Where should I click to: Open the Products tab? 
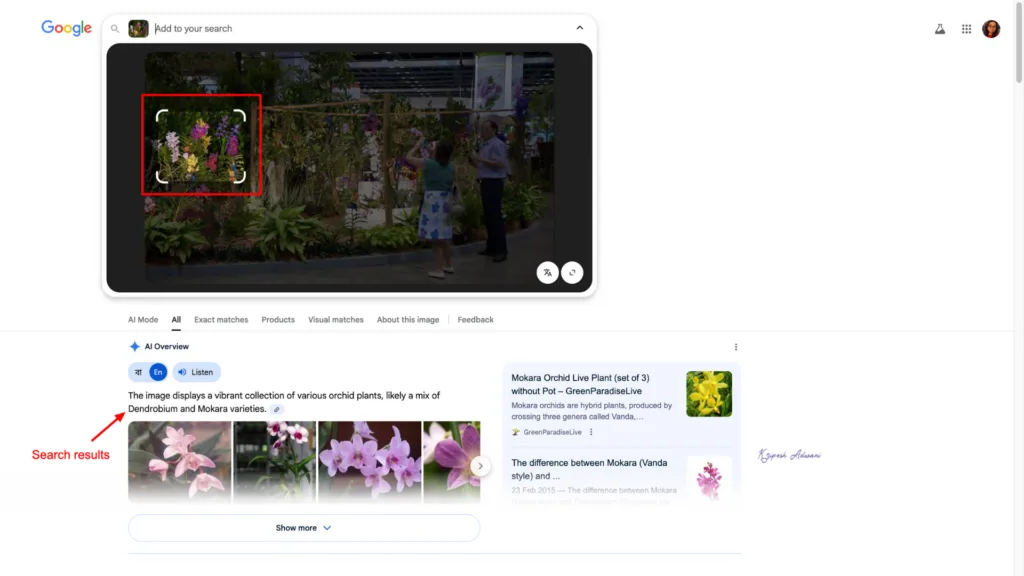click(x=278, y=319)
